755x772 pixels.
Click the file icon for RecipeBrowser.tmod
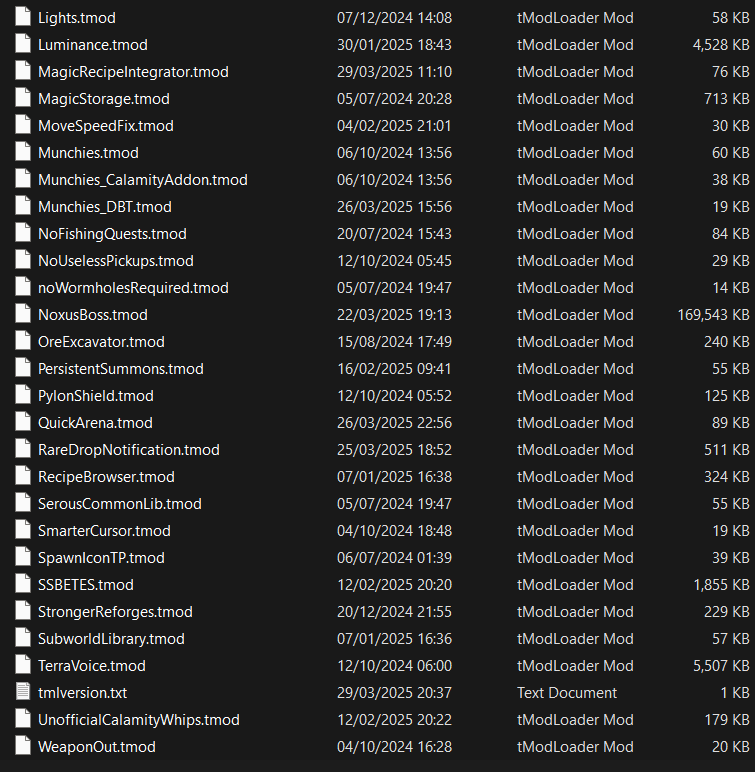(x=23, y=476)
